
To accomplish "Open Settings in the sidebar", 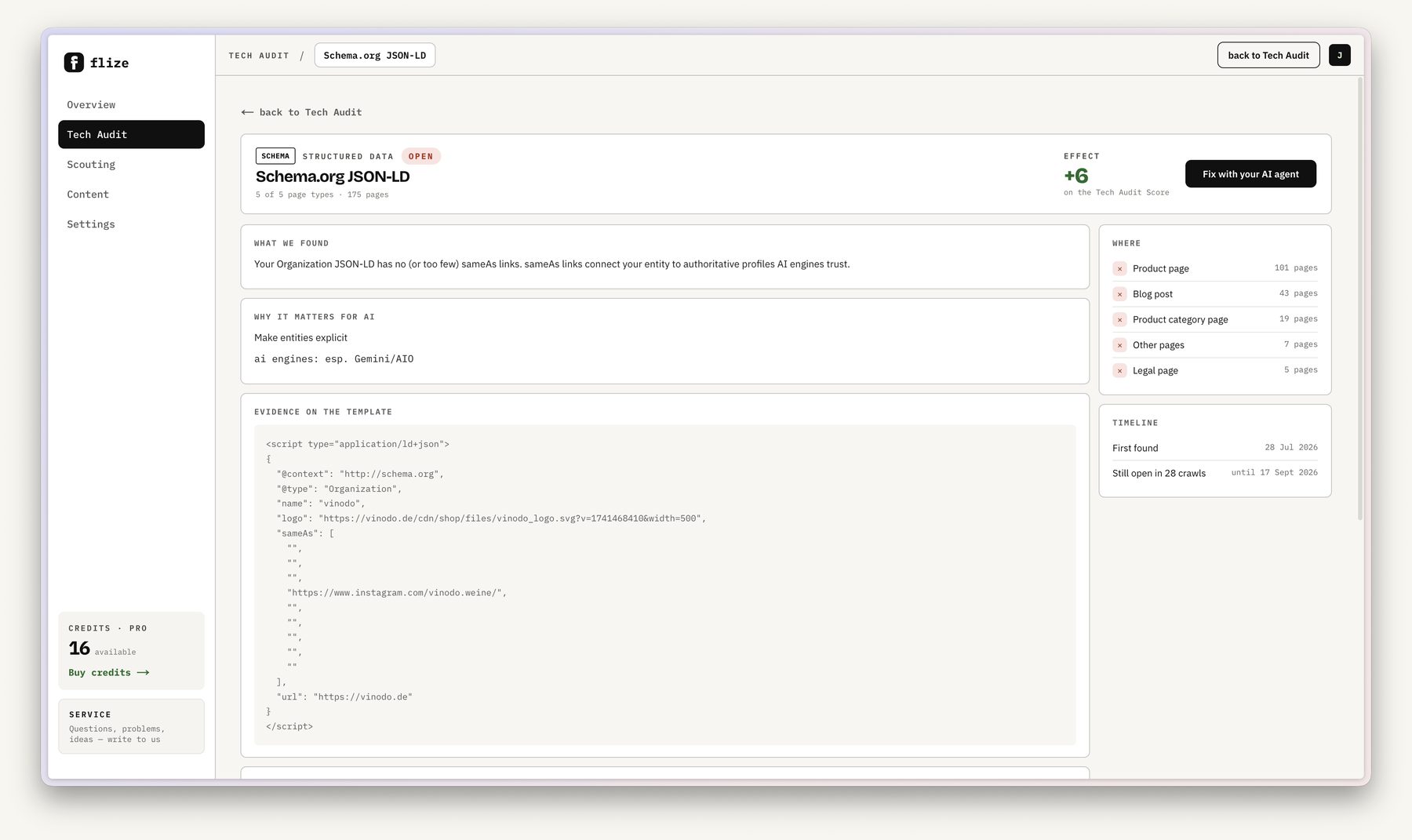I will coord(131,224).
